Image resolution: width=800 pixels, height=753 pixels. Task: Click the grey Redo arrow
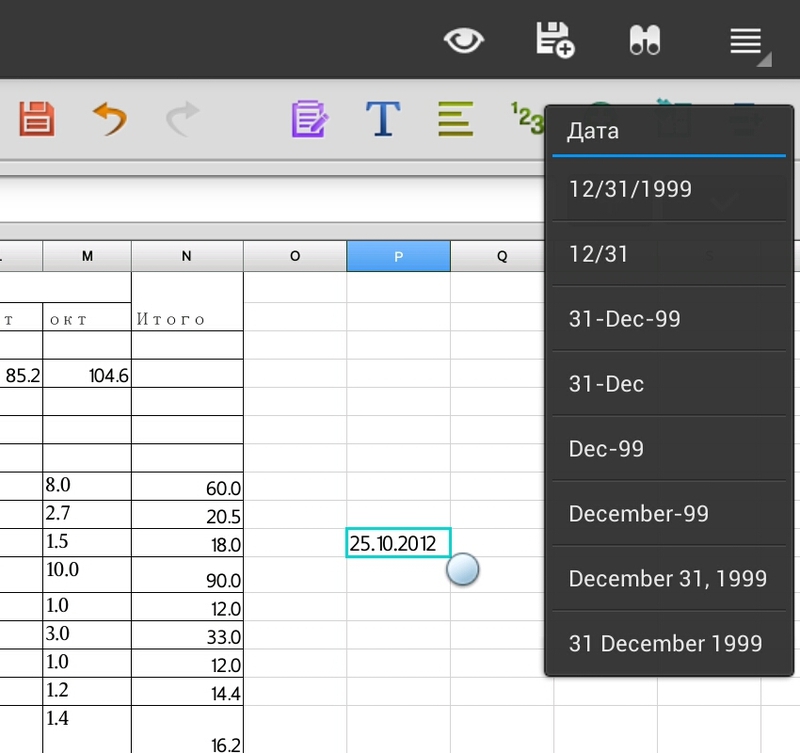[x=183, y=119]
